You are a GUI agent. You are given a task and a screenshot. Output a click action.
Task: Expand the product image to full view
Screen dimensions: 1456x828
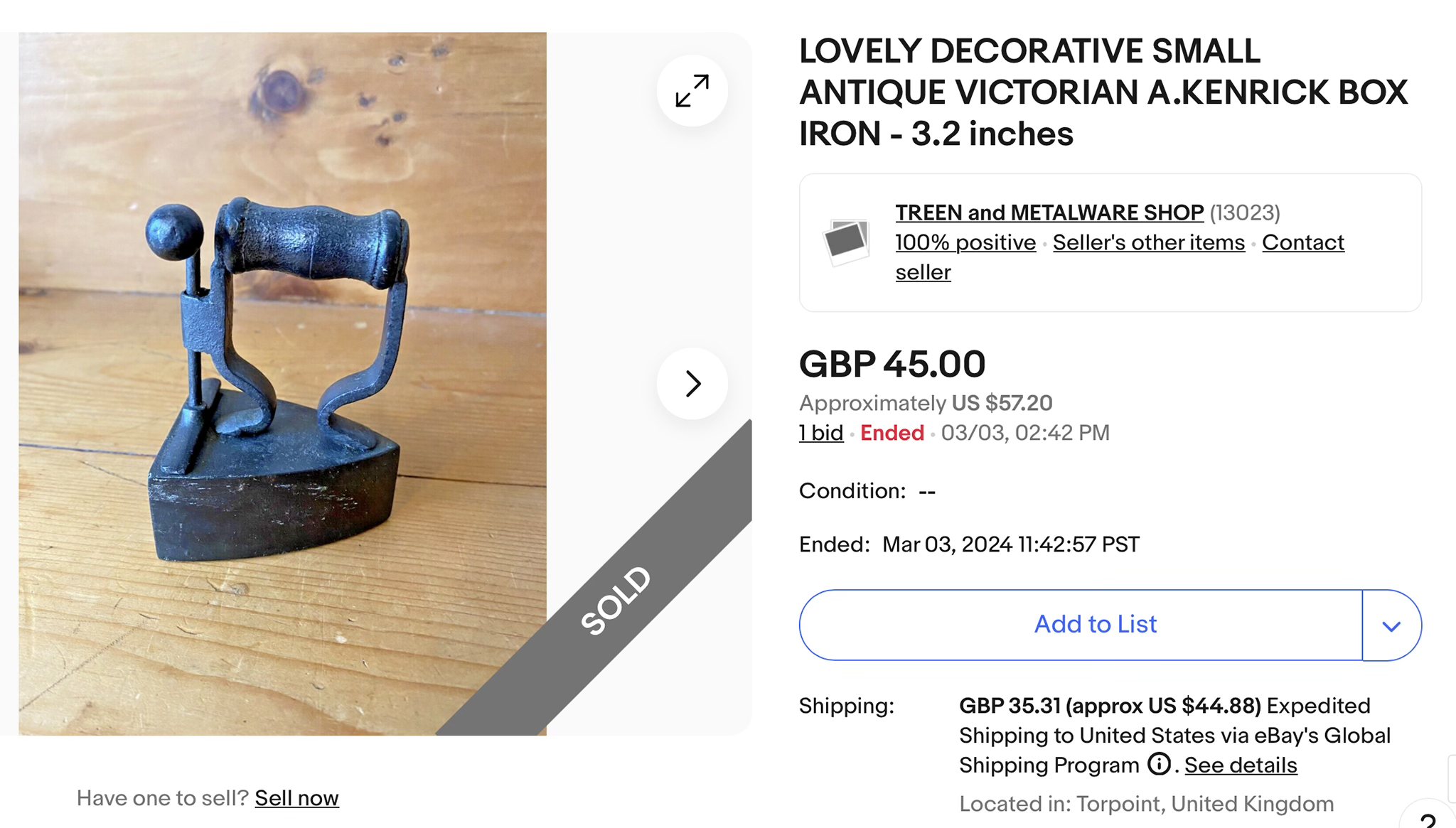(692, 91)
